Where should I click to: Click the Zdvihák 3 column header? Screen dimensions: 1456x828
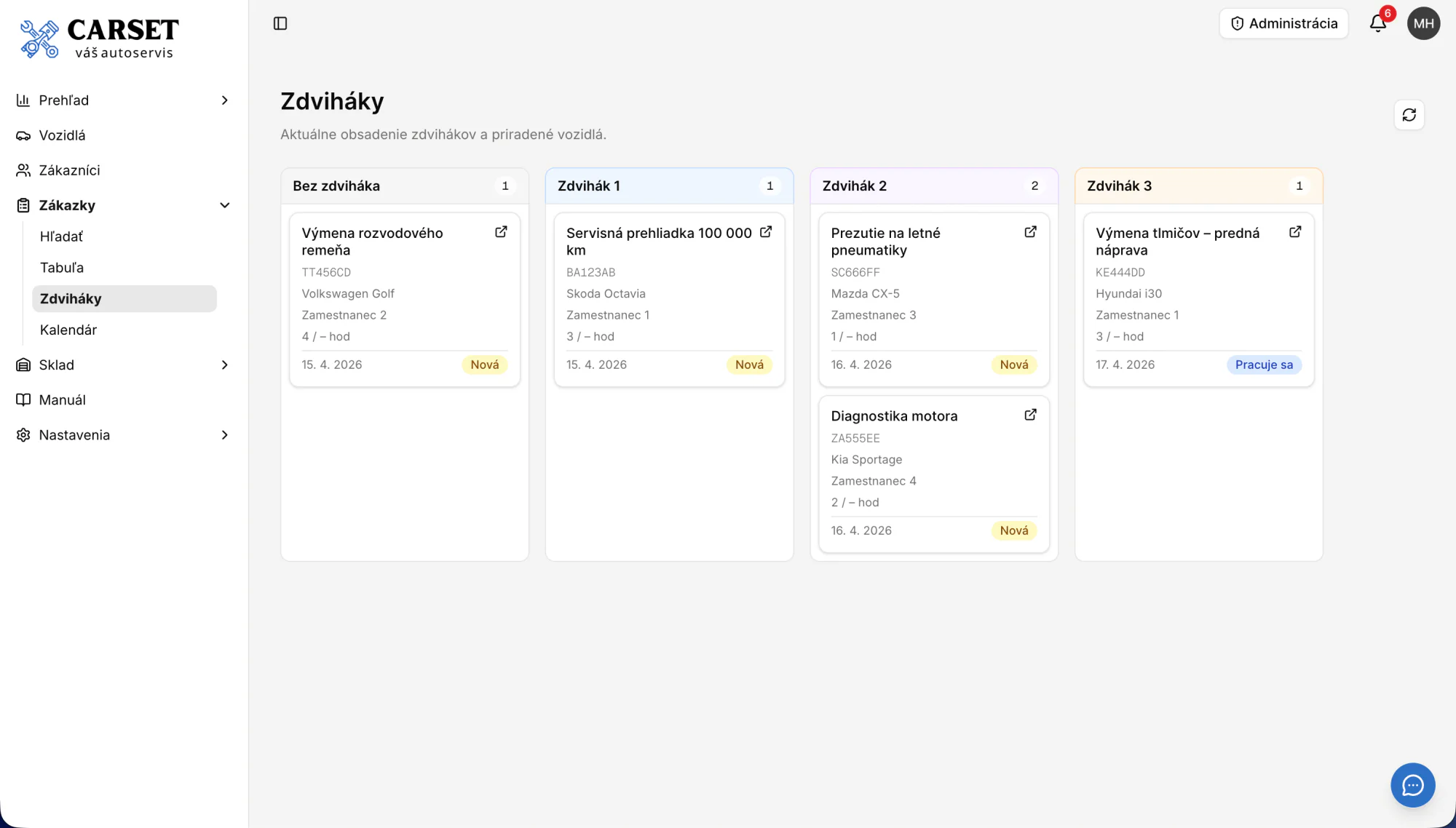[1198, 186]
